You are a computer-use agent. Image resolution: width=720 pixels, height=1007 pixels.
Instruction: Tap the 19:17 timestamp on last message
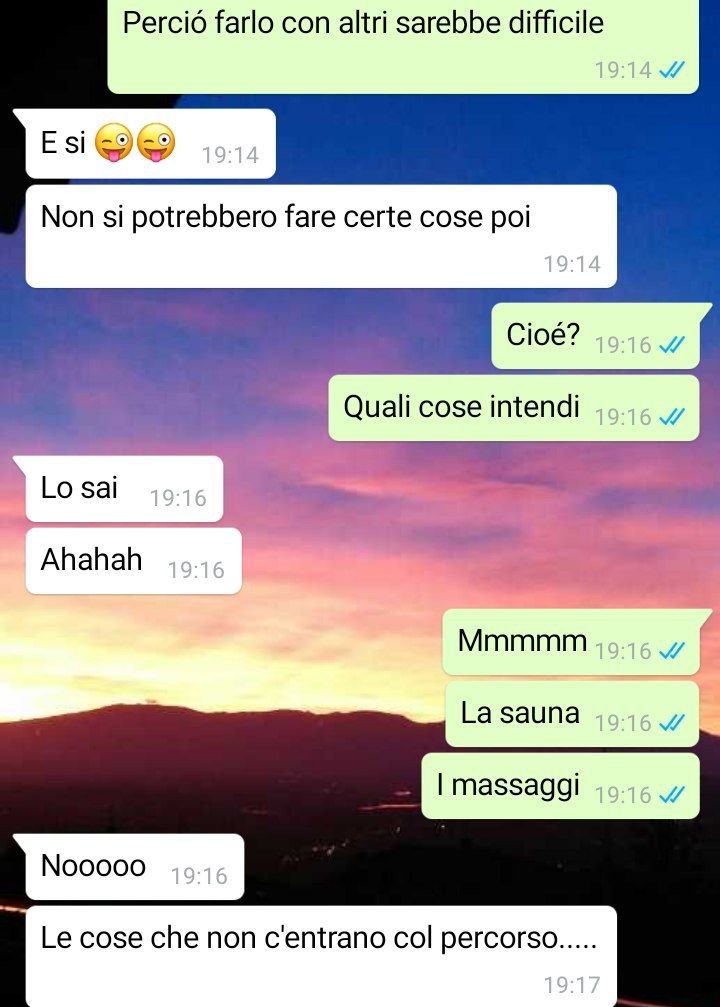[x=572, y=985]
